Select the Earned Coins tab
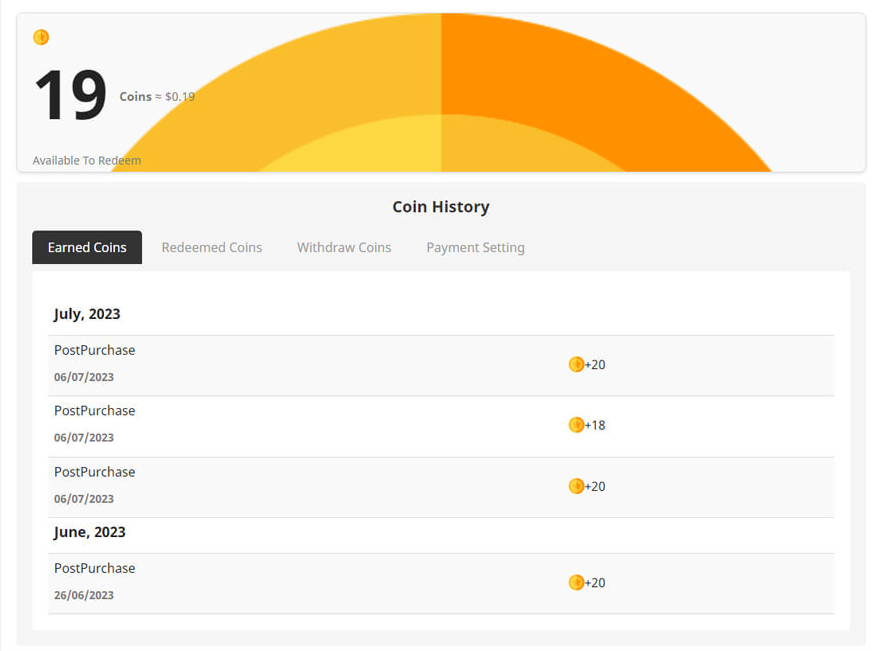This screenshot has height=651, width=872. tap(87, 247)
